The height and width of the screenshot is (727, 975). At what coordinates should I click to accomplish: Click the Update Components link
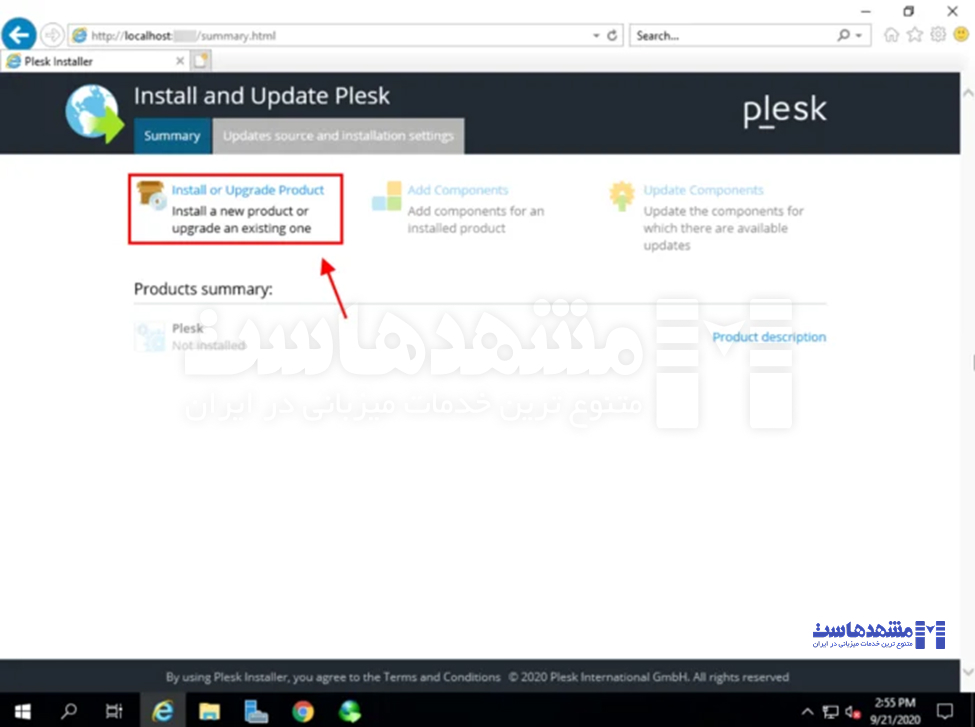703,190
